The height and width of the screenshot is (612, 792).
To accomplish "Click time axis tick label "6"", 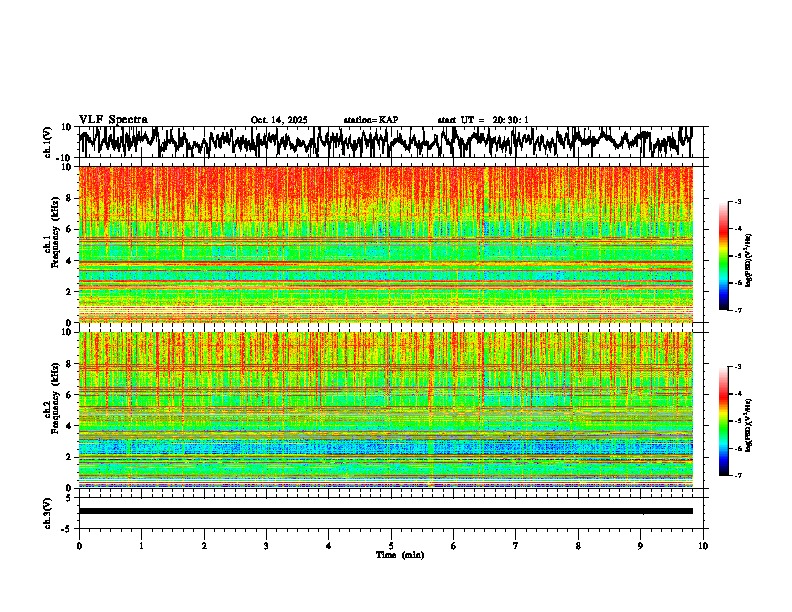I will pyautogui.click(x=454, y=546).
